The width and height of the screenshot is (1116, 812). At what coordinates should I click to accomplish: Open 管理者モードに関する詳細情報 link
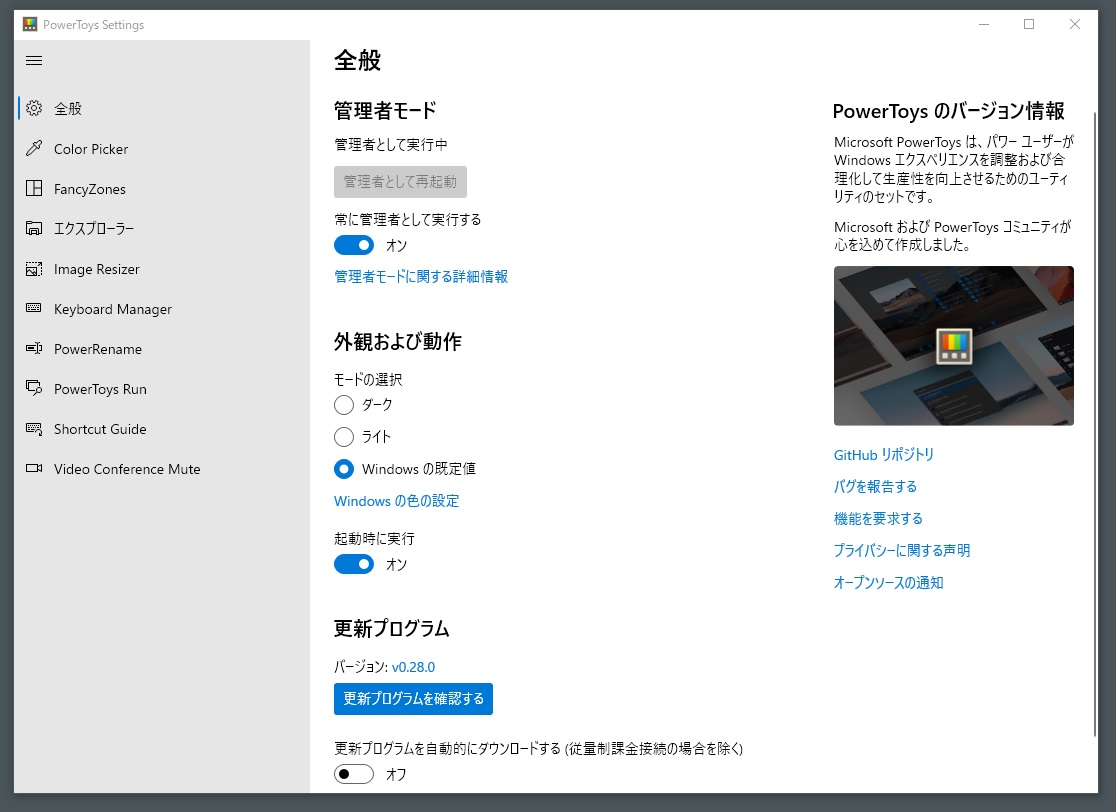point(421,276)
